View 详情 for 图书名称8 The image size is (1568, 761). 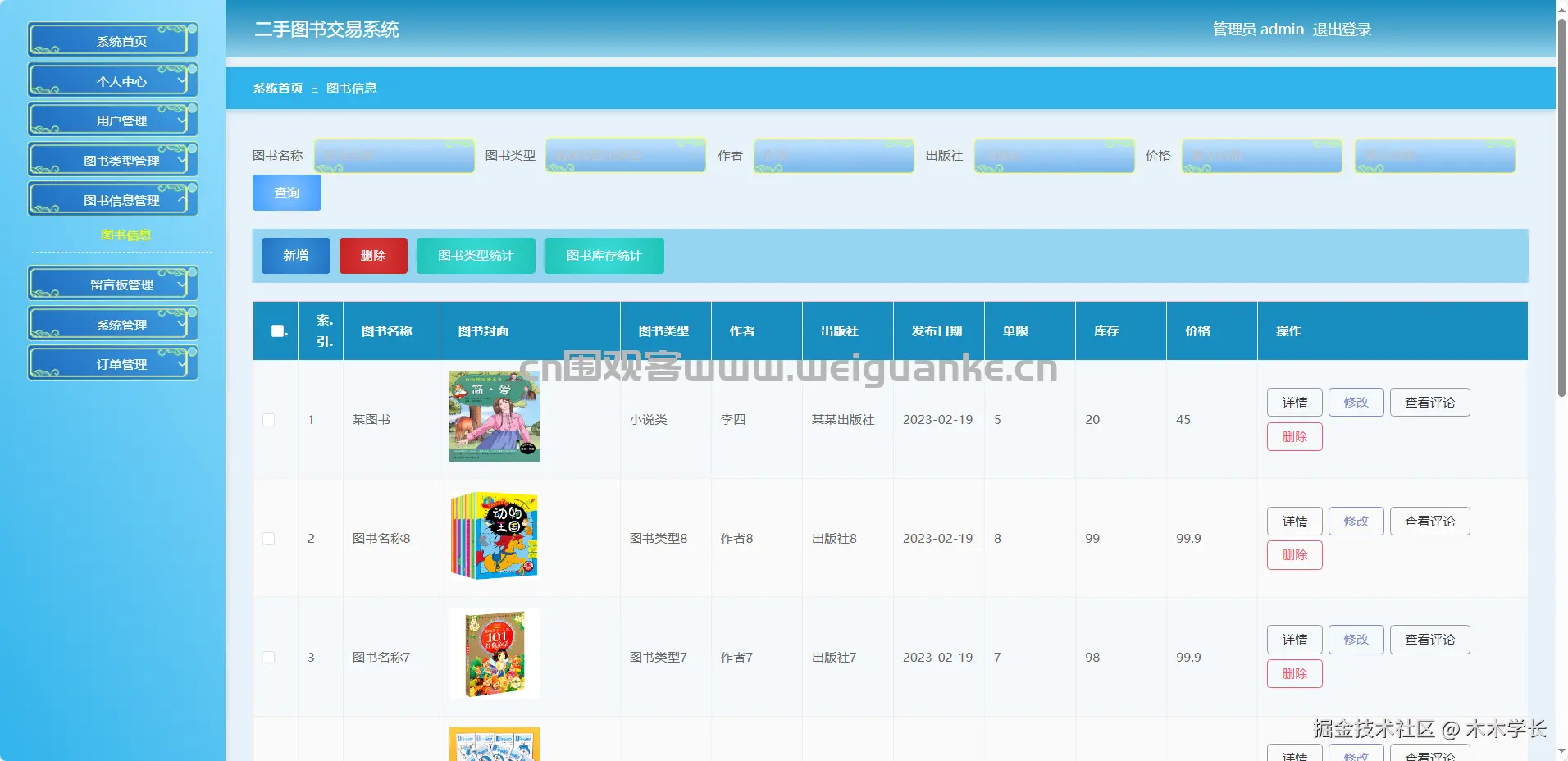1295,522
